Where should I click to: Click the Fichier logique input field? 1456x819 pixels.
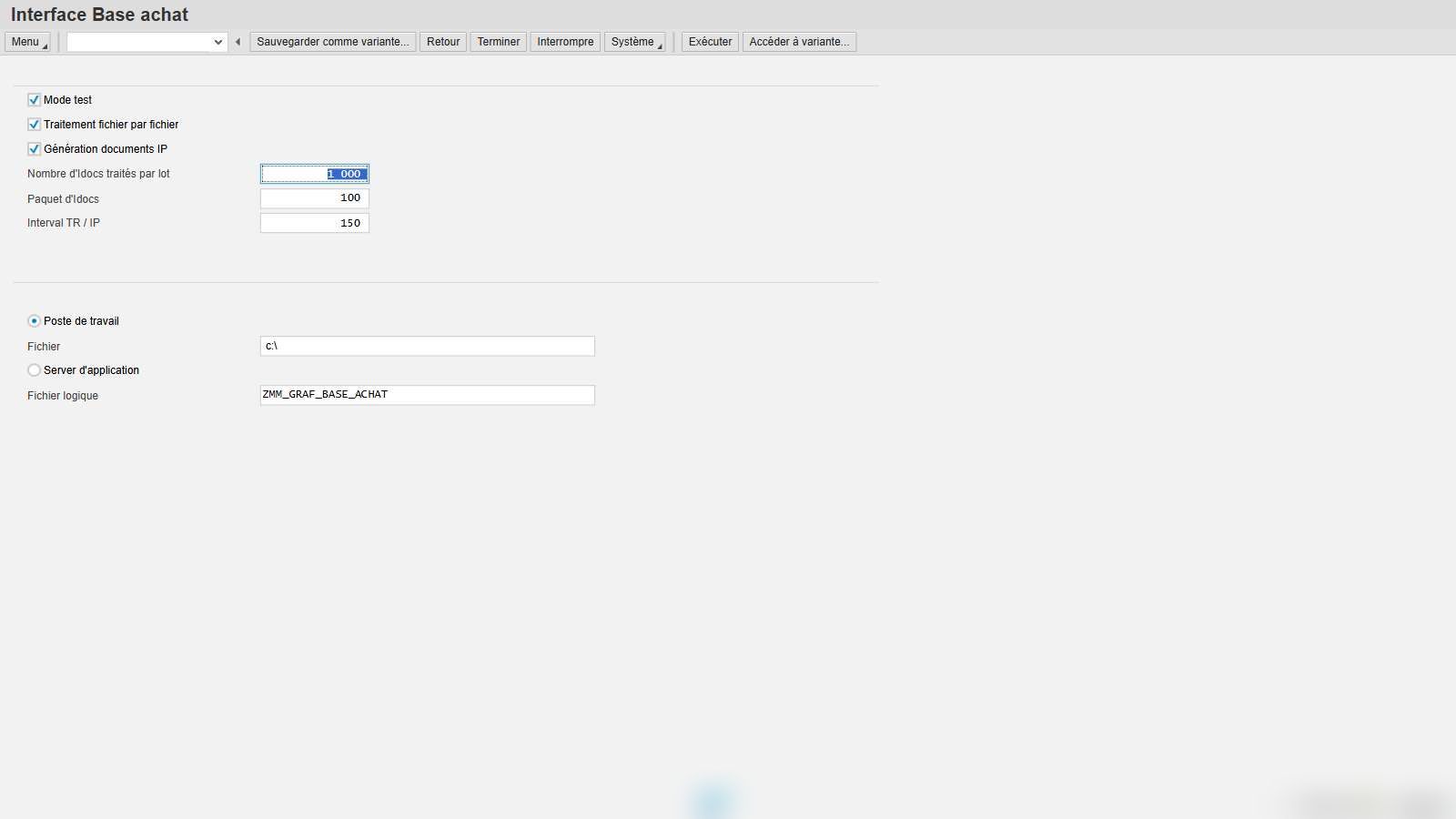click(x=428, y=395)
